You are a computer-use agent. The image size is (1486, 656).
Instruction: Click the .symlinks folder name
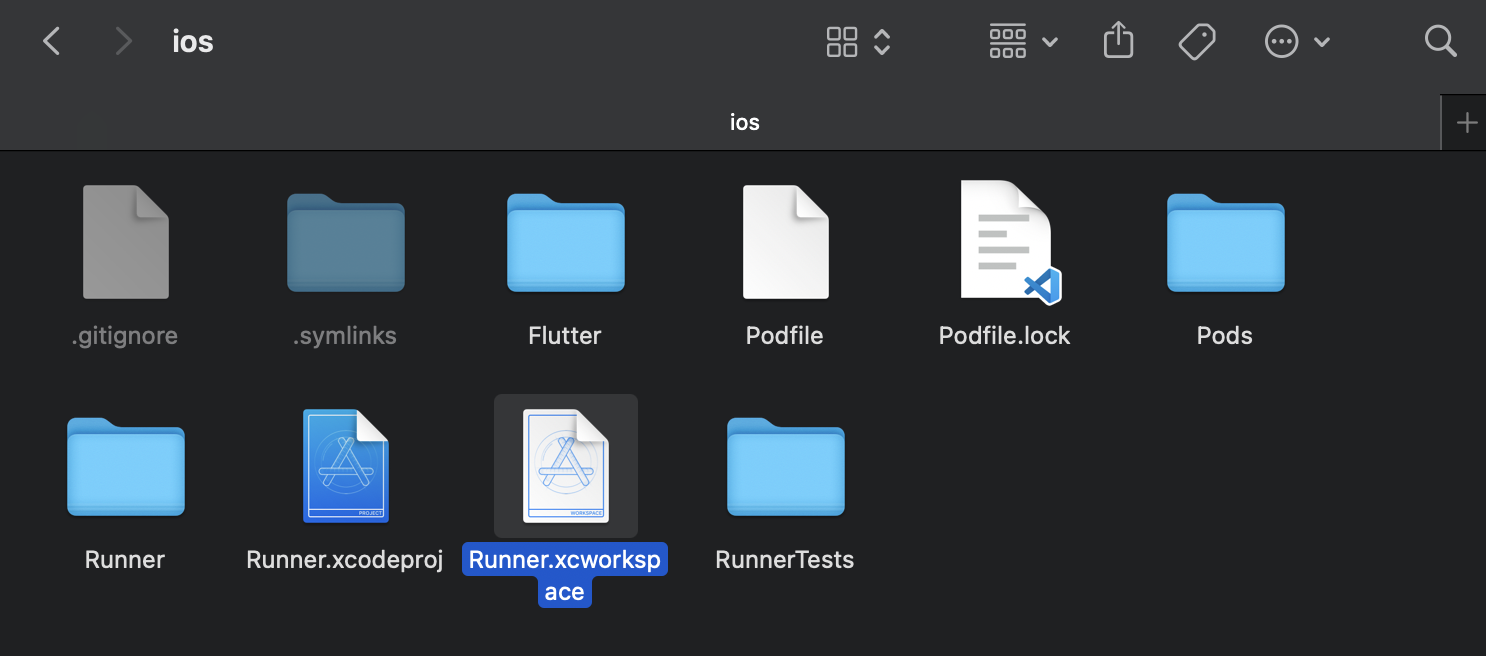(345, 336)
